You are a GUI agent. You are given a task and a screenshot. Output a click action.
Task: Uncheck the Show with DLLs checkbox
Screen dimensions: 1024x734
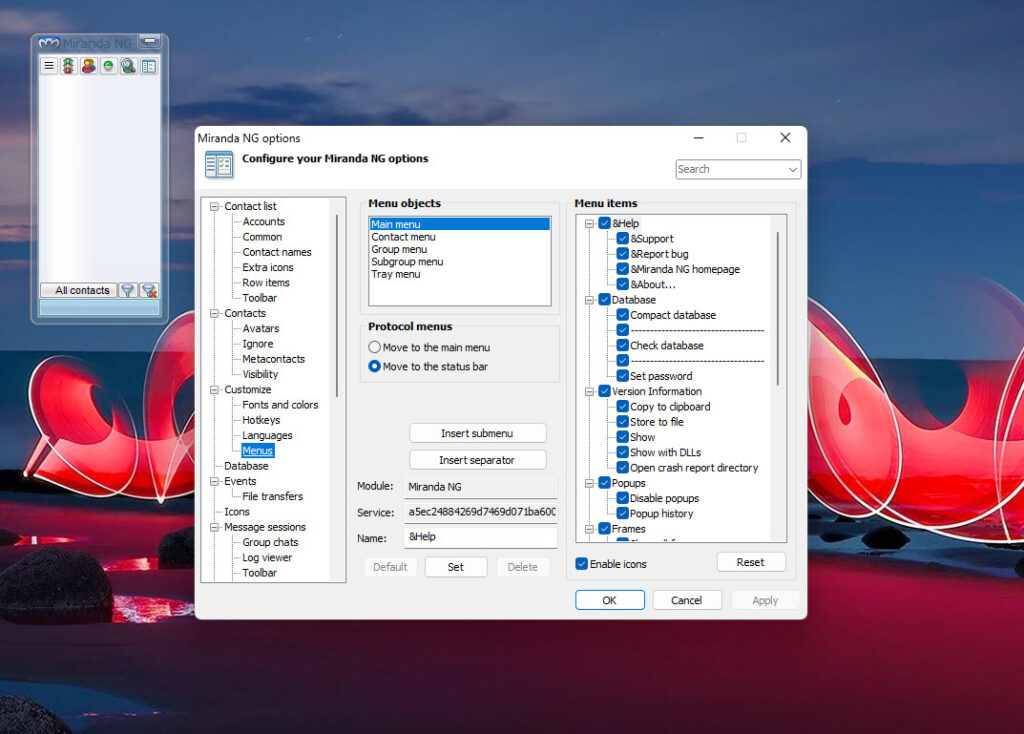coord(623,452)
